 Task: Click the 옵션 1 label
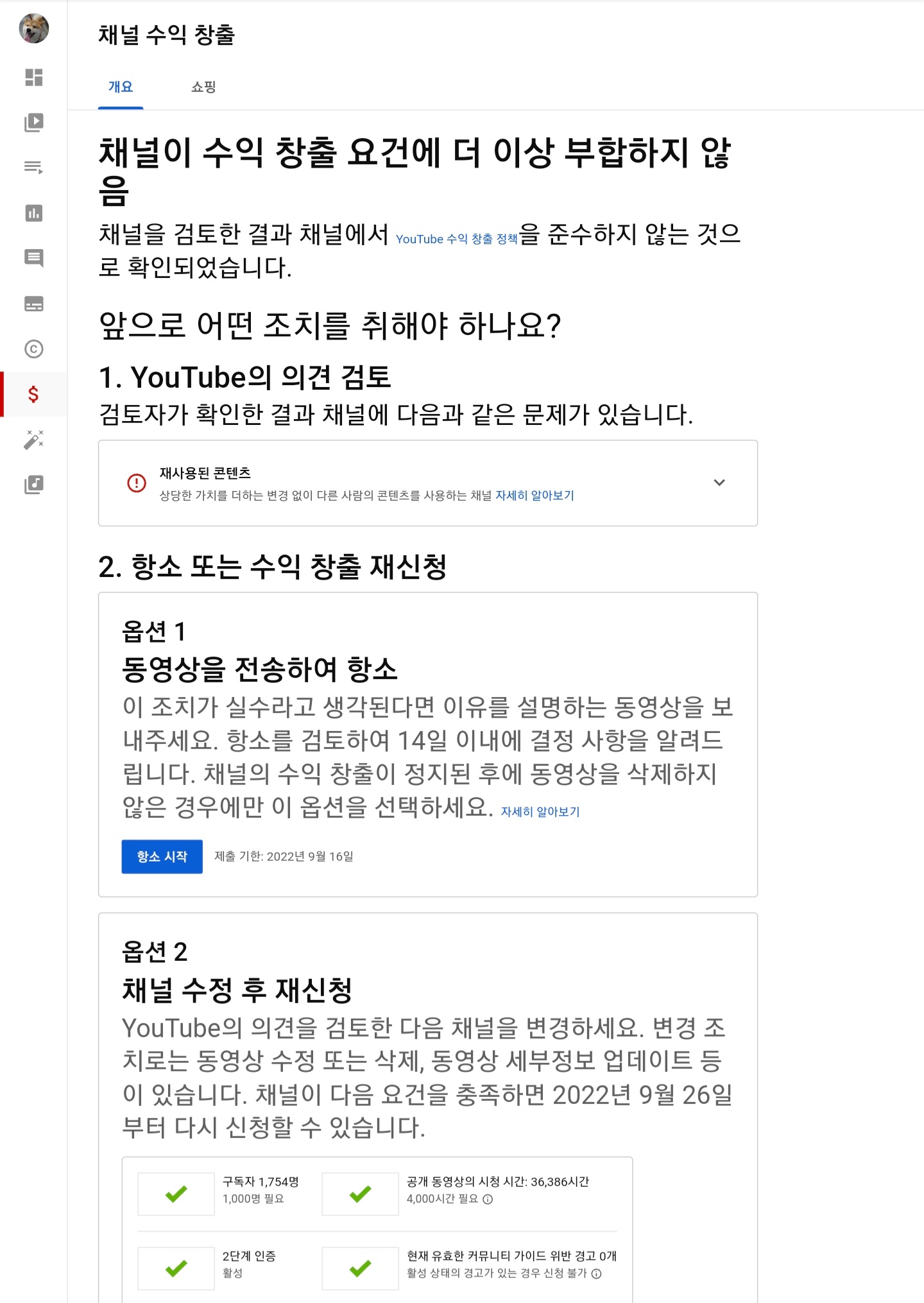(x=154, y=632)
